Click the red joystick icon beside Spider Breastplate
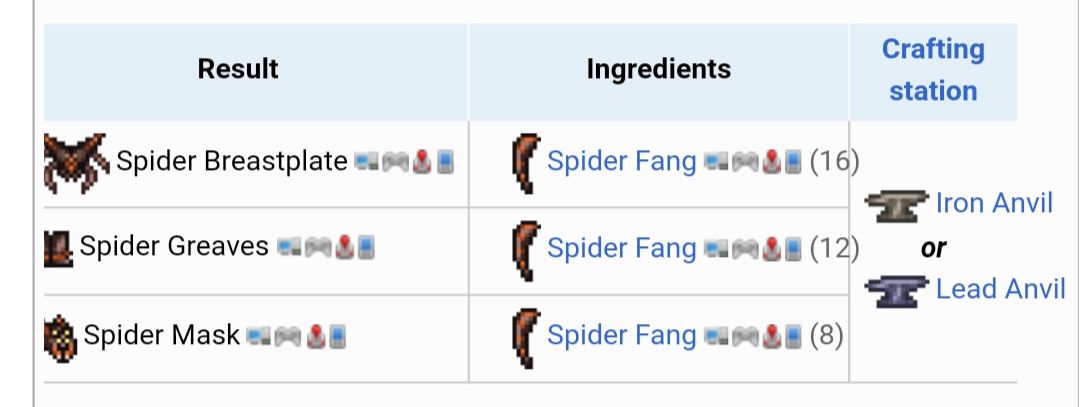The image size is (1079, 407). pos(422,162)
